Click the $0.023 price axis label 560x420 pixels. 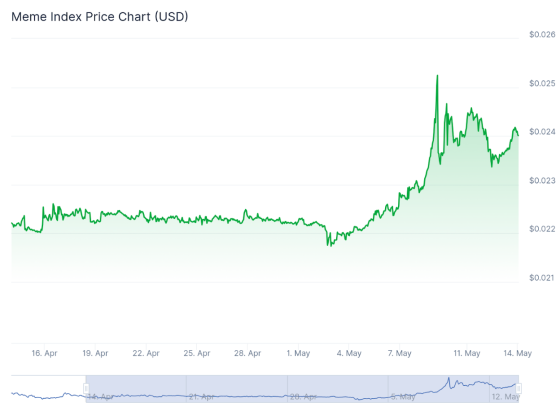[x=542, y=180]
